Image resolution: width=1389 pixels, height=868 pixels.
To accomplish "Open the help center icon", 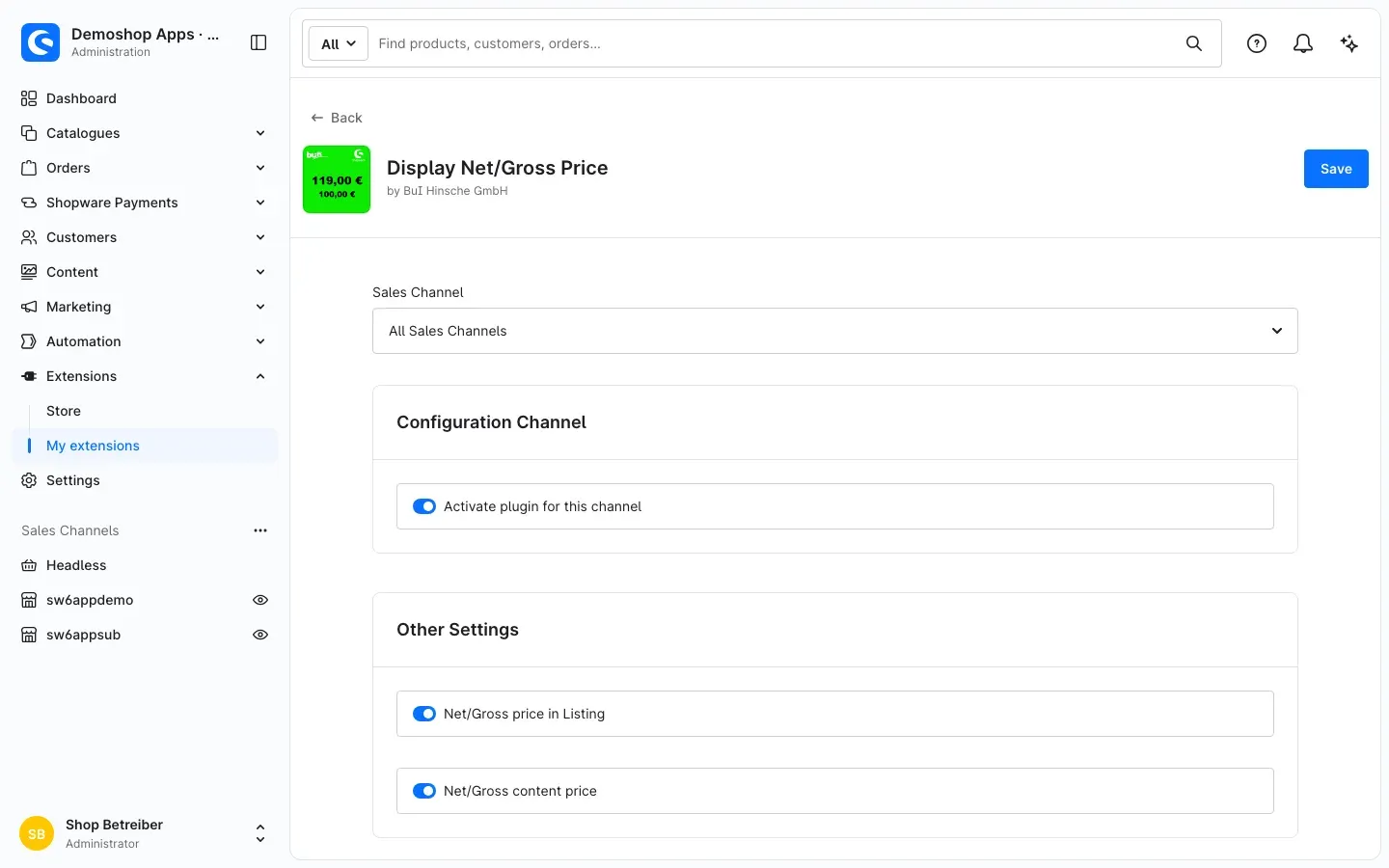I will click(x=1257, y=43).
